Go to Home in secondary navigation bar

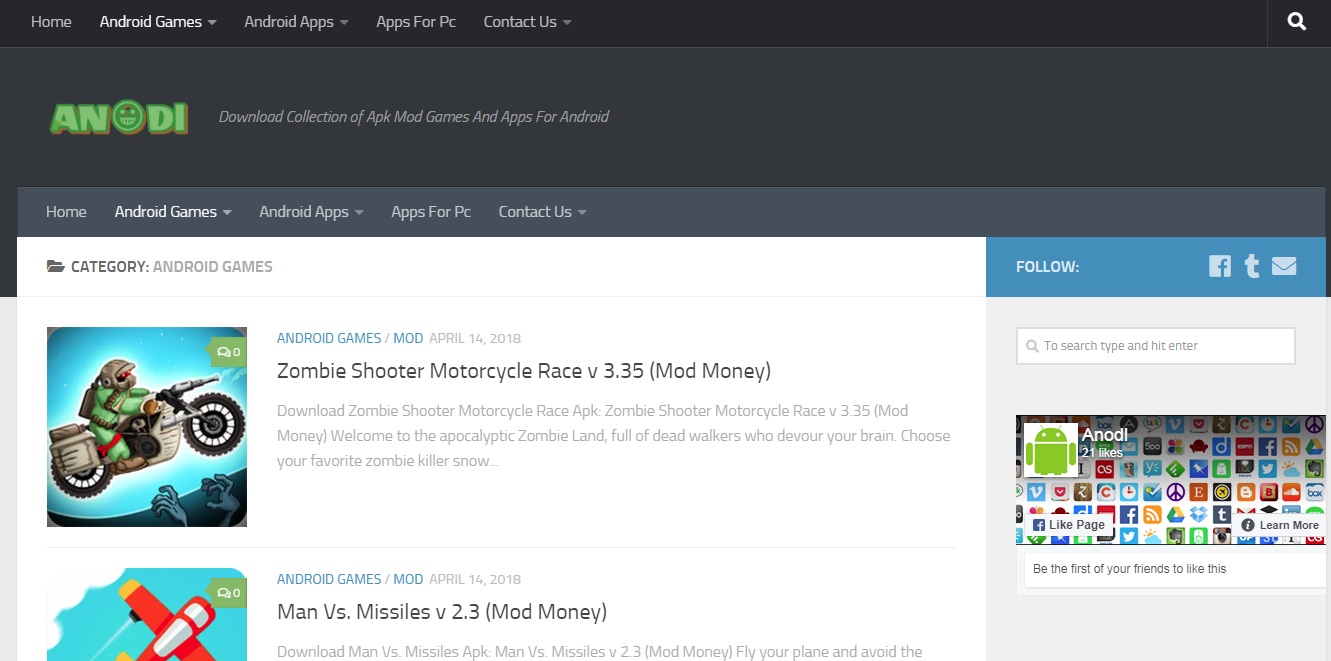[66, 212]
